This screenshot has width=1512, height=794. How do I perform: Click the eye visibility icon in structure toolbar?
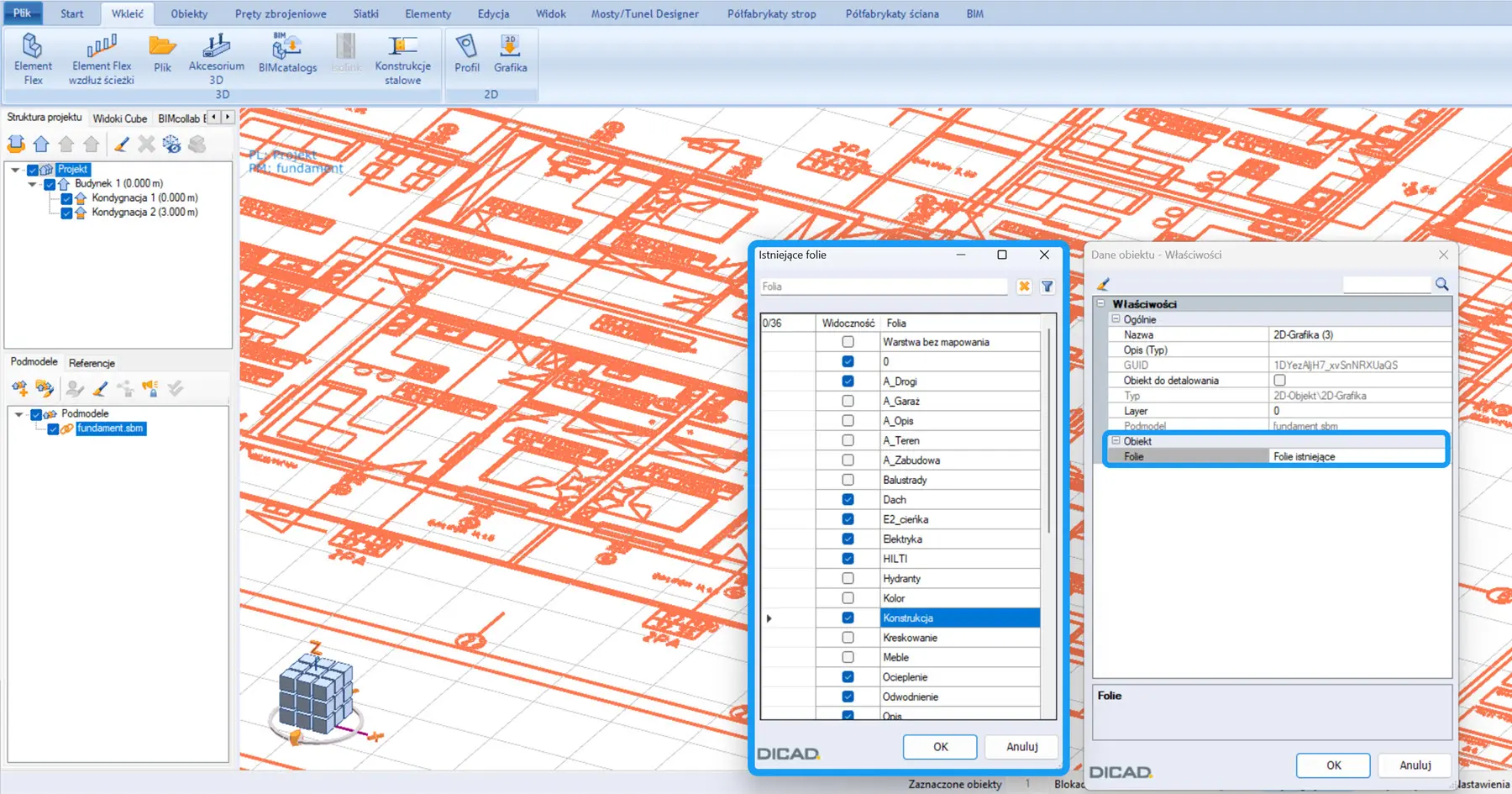click(x=171, y=144)
